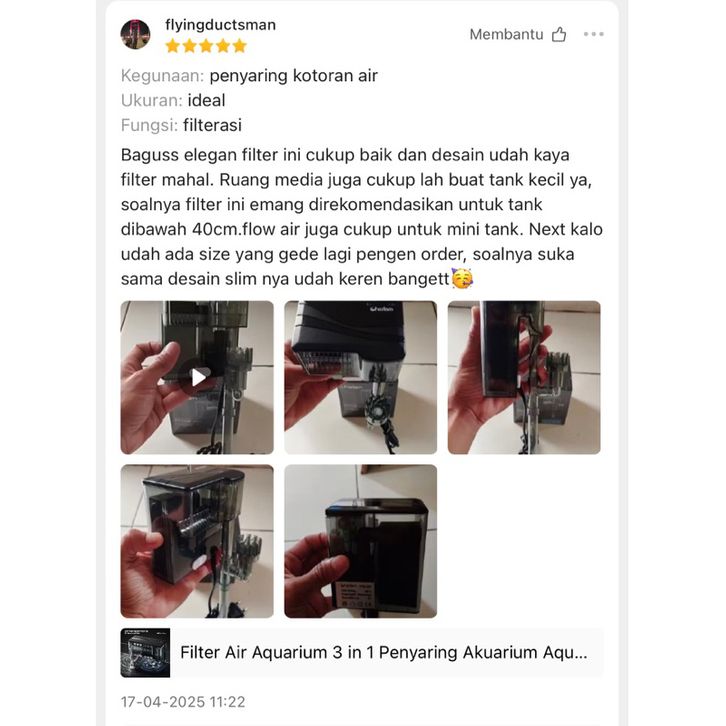Click the Membantu helpful button
This screenshot has width=726, height=726.
[518, 34]
